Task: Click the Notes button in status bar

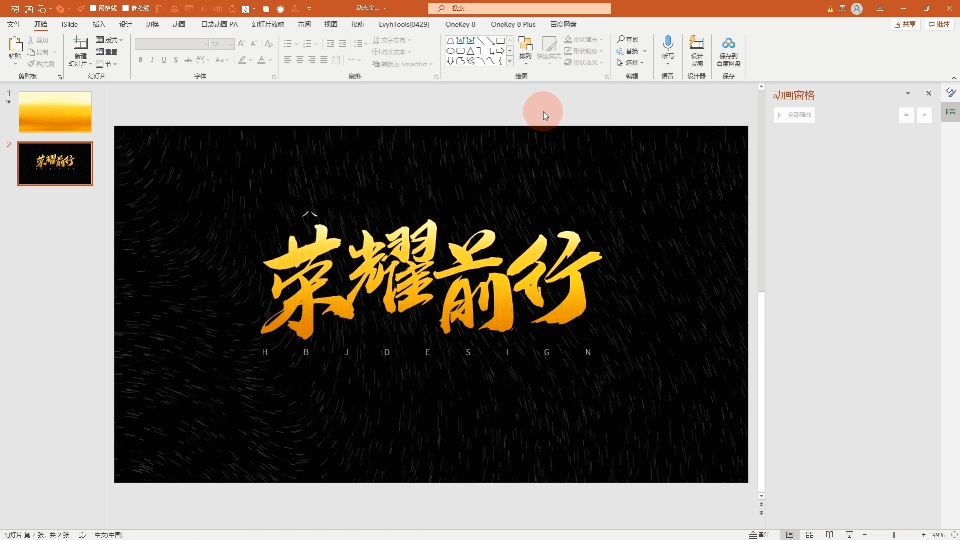Action: tap(757, 534)
